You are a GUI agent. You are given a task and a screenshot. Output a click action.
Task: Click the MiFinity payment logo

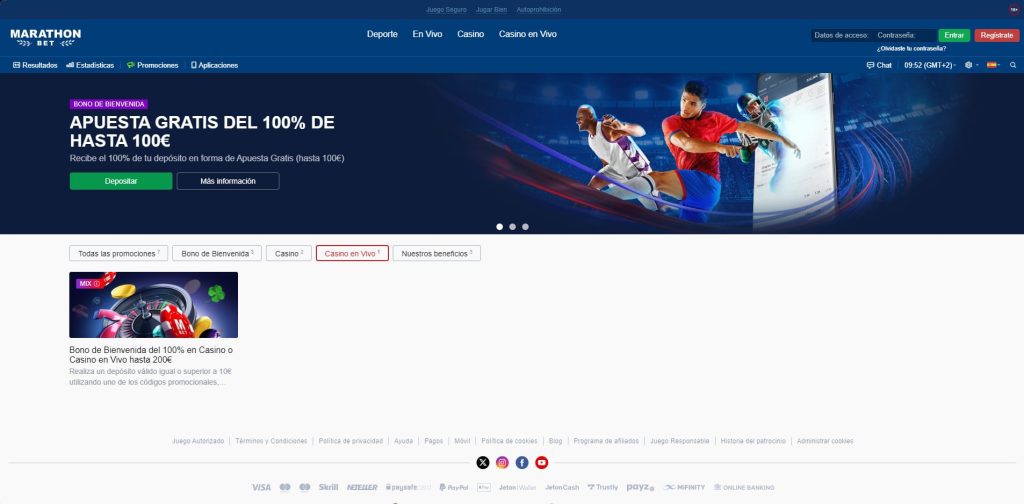684,488
